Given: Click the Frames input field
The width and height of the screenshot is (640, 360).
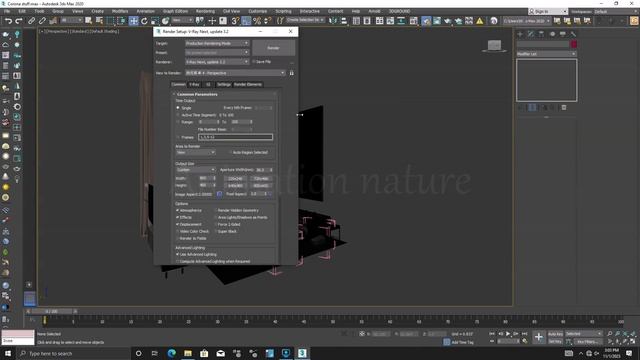Looking at the screenshot, I should (236, 137).
